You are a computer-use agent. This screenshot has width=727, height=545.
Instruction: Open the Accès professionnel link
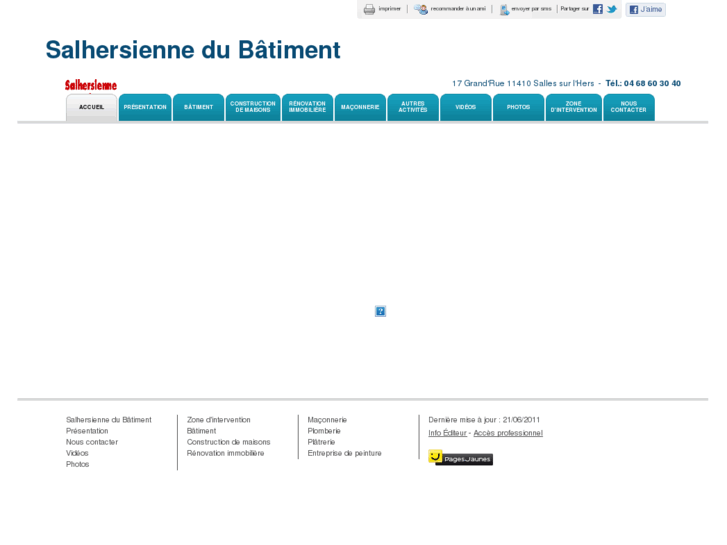tap(508, 433)
